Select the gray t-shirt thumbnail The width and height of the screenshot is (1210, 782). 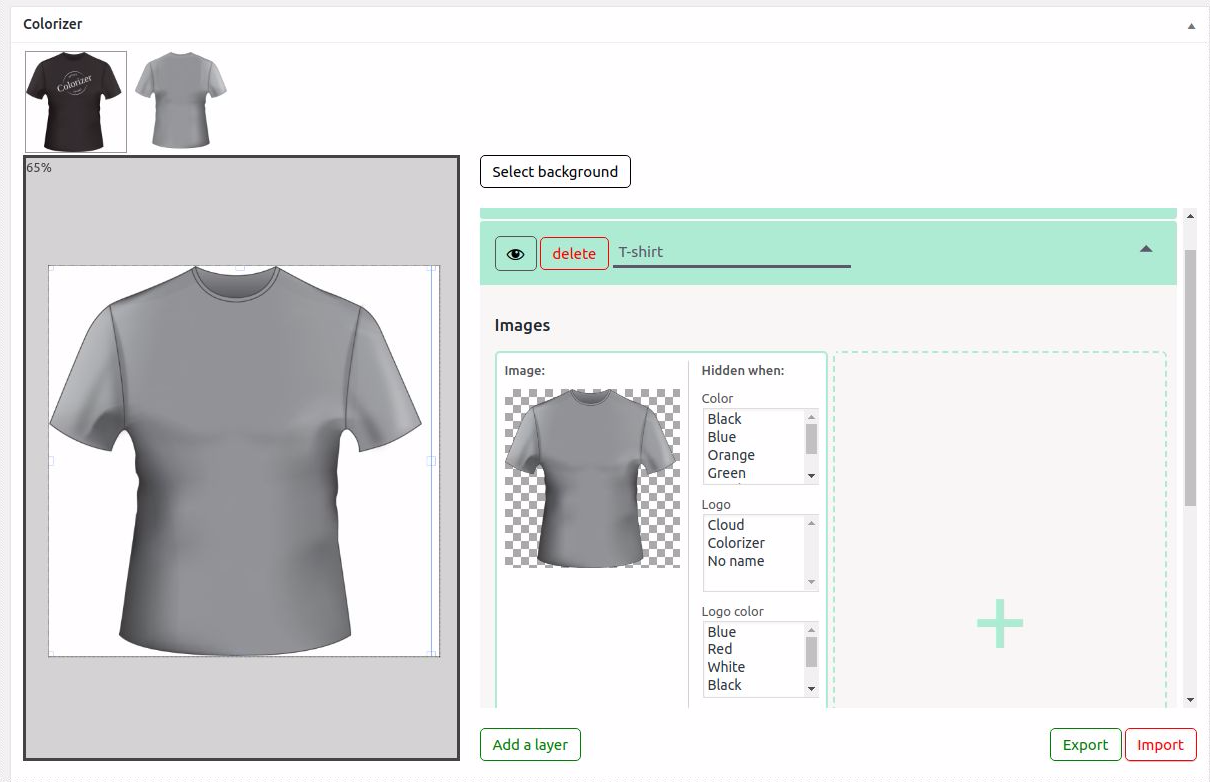[180, 101]
